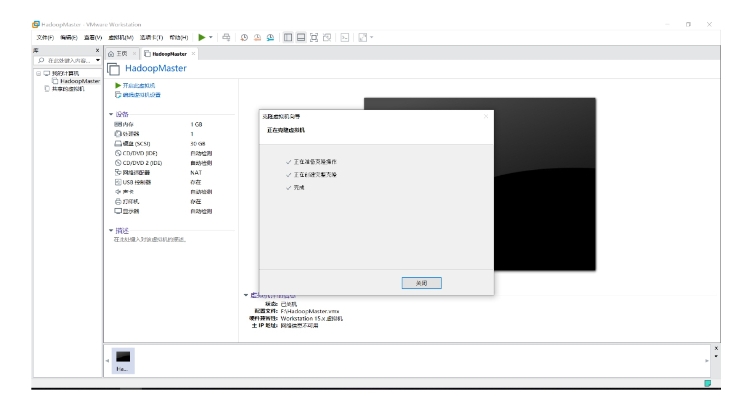The height and width of the screenshot is (396, 742).
Task: Collapse the My Computer tree node
Action: (x=39, y=73)
